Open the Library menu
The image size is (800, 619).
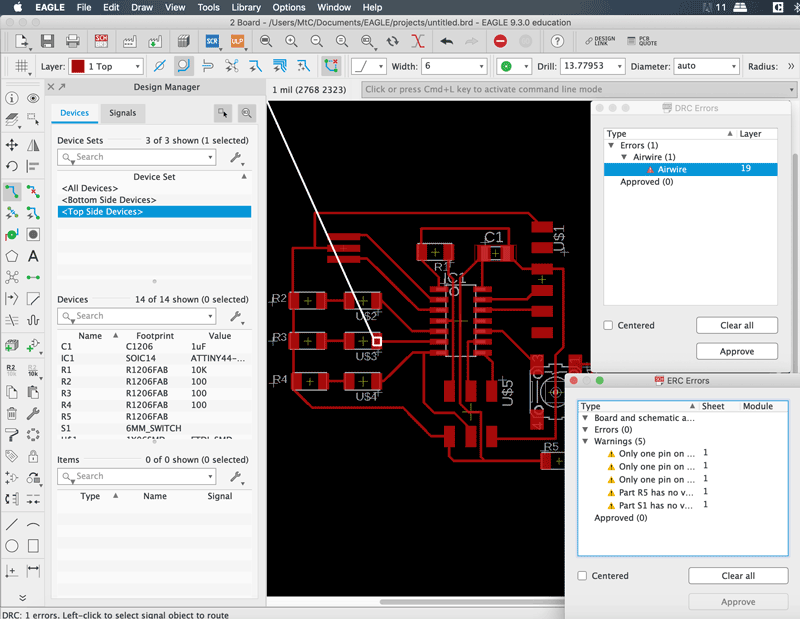tap(246, 7)
